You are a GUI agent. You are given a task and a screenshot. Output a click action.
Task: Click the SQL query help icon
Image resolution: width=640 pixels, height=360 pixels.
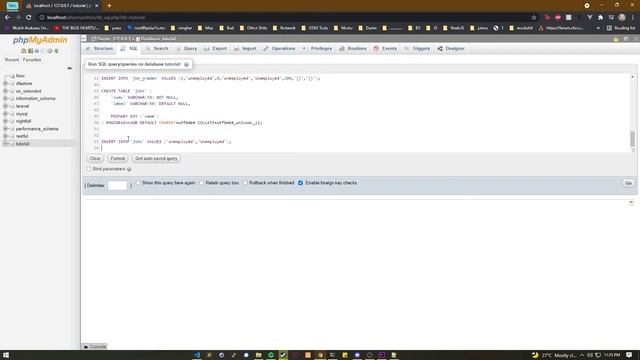(x=187, y=64)
